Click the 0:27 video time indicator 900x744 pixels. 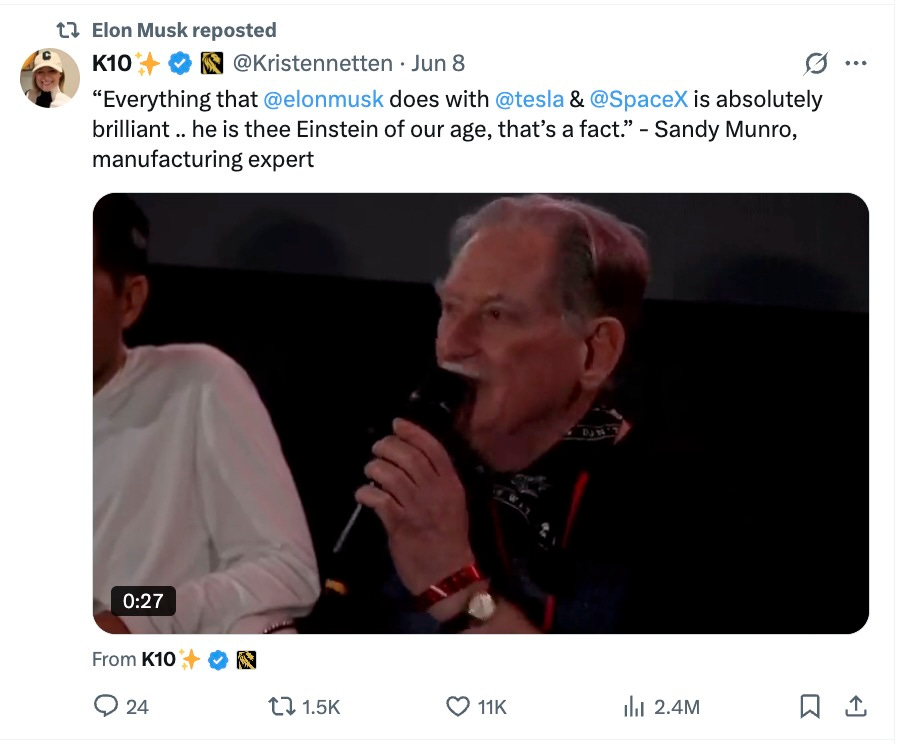pyautogui.click(x=141, y=602)
